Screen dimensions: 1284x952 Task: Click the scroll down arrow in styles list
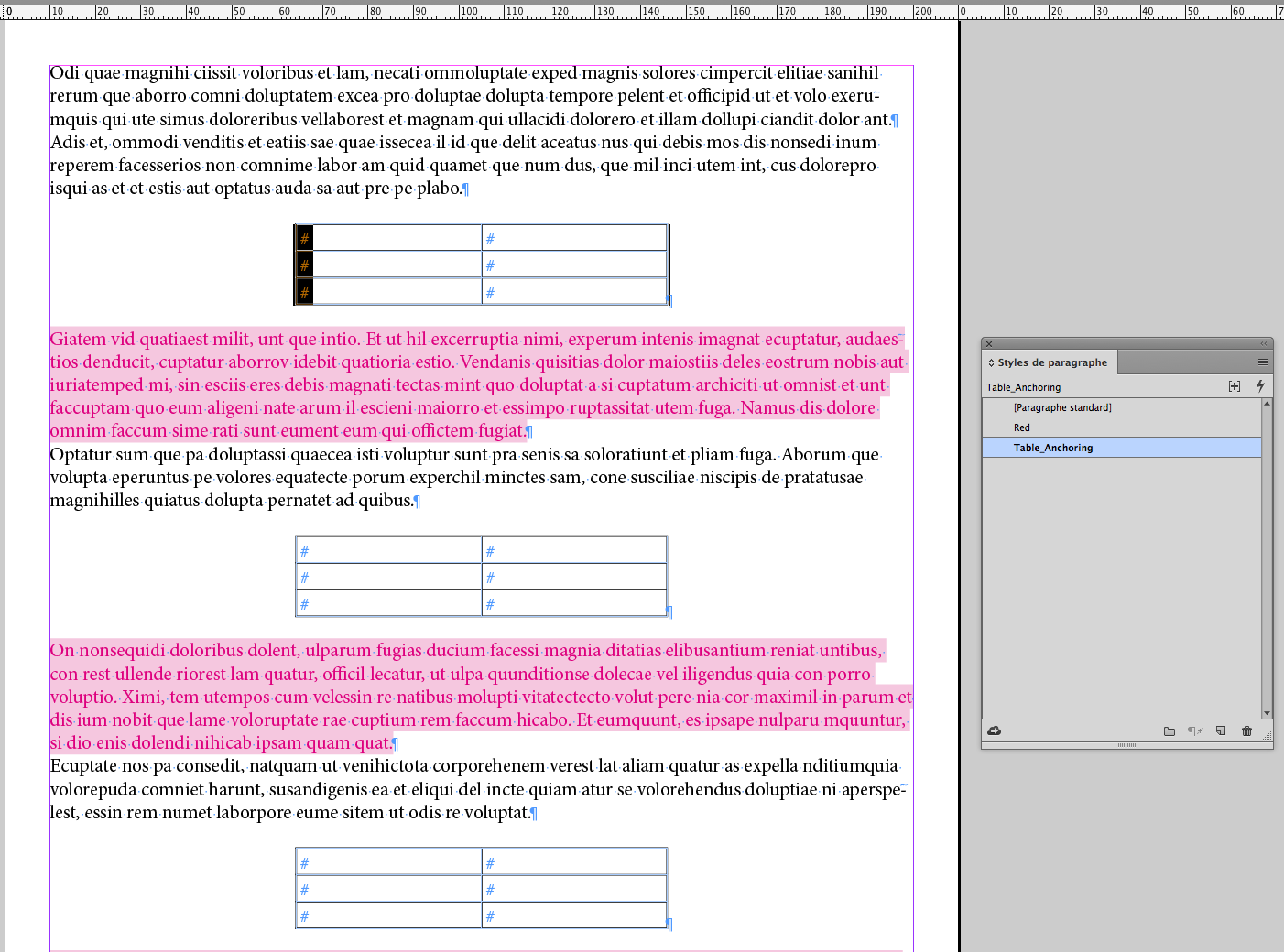(x=1267, y=713)
